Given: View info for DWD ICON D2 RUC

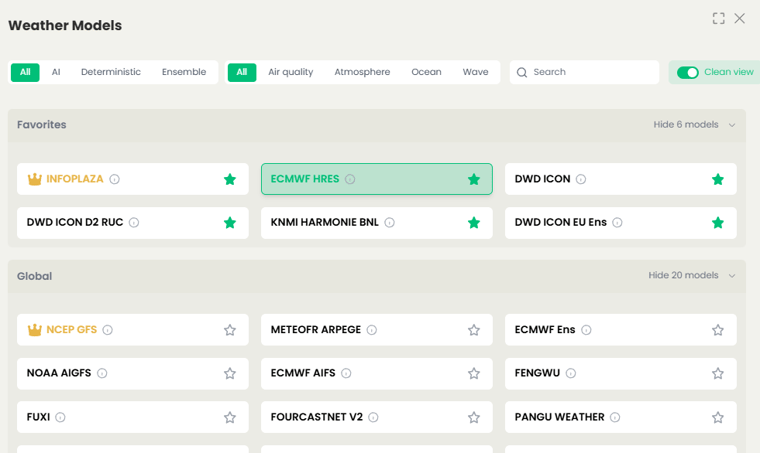Looking at the screenshot, I should (134, 222).
